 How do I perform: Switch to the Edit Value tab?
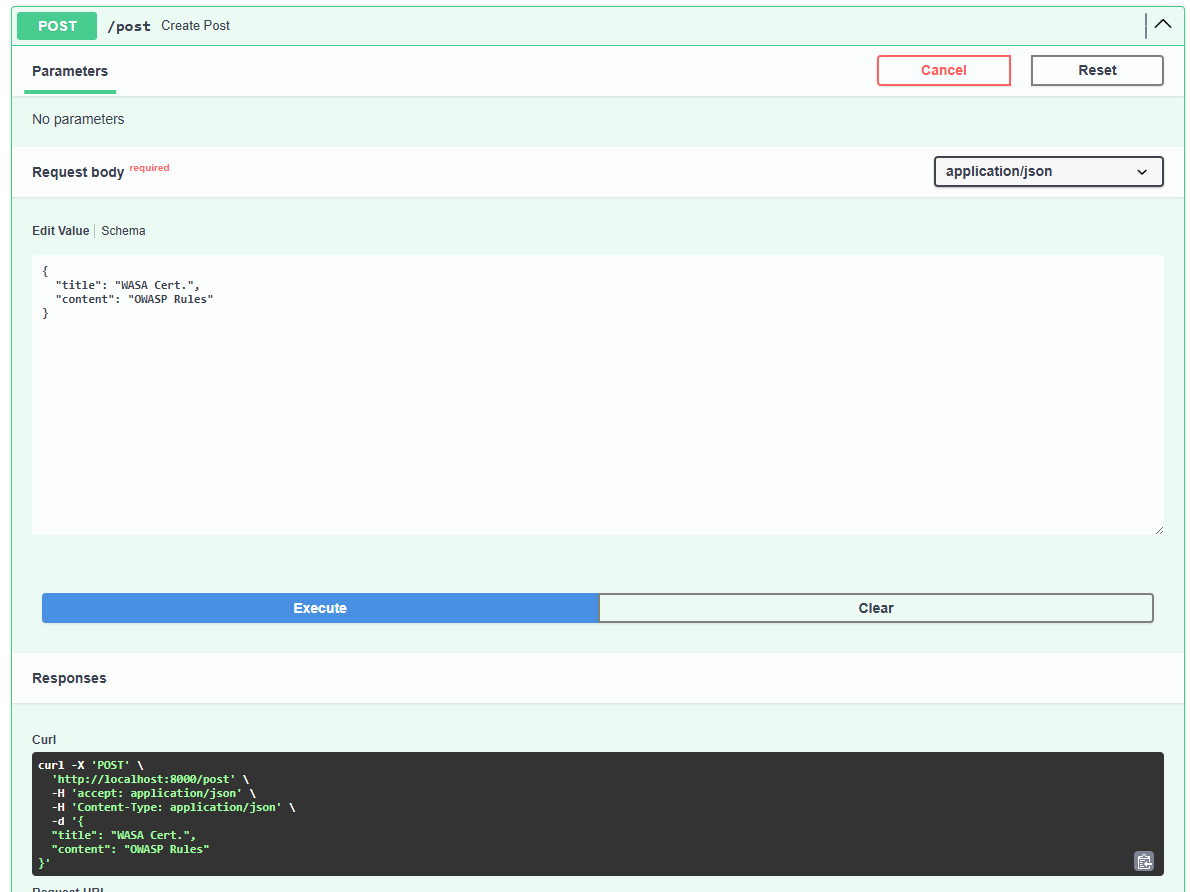[61, 231]
